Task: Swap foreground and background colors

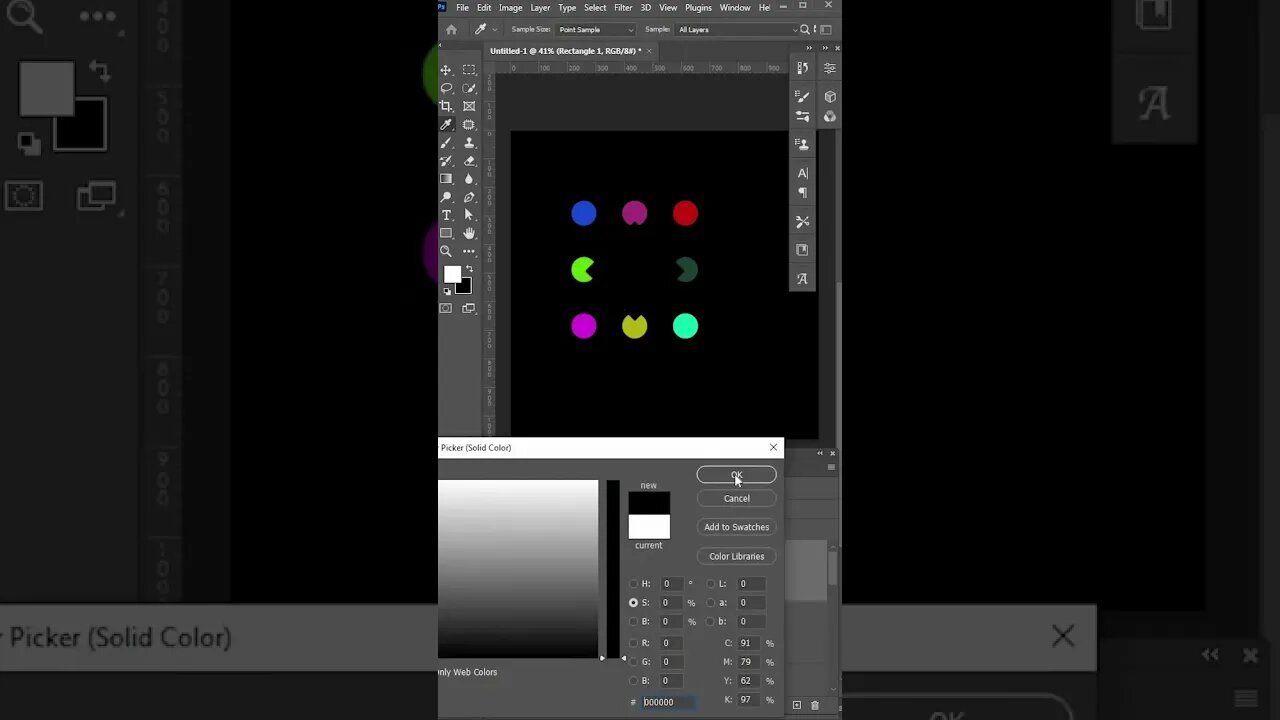Action: 469,270
